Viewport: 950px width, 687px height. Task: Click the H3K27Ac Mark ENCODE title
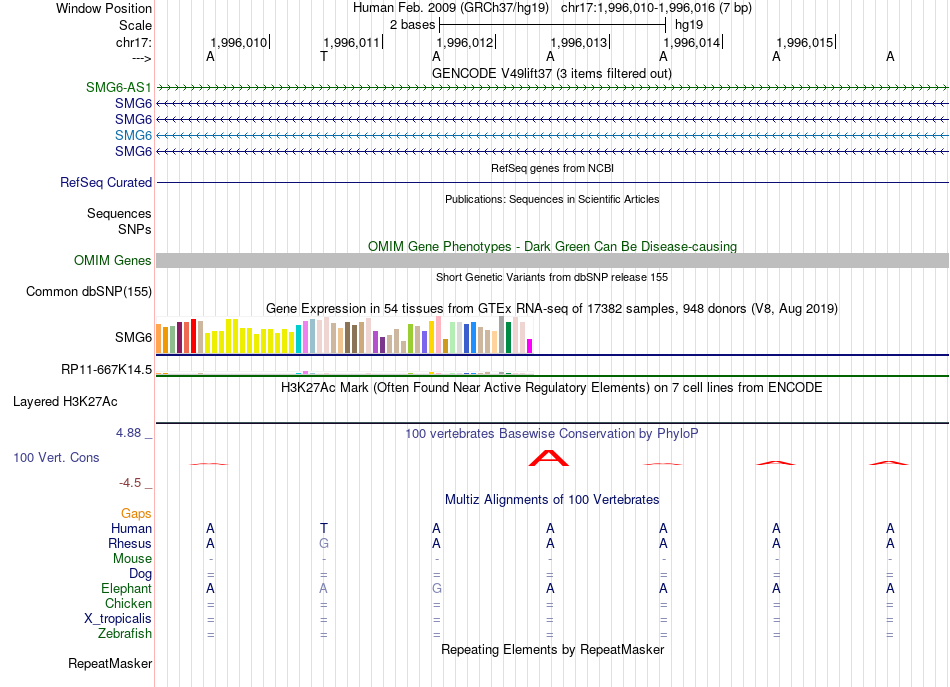(552, 387)
